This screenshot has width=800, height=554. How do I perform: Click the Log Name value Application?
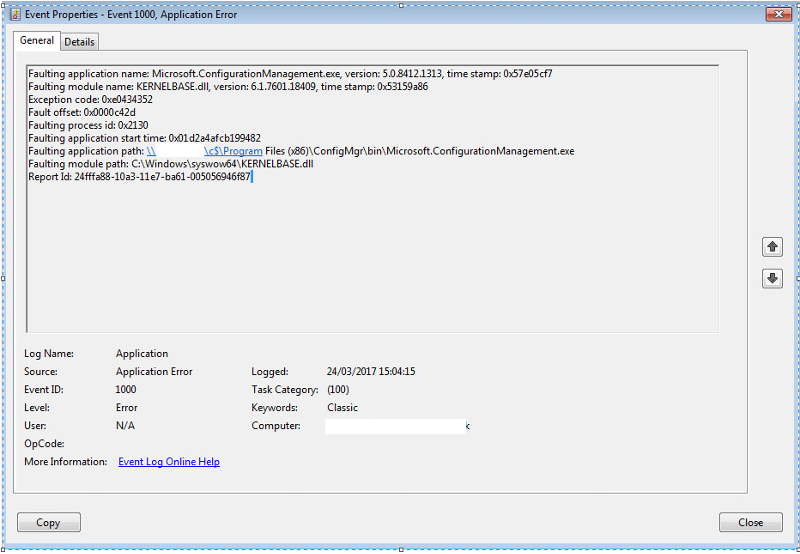click(x=142, y=354)
